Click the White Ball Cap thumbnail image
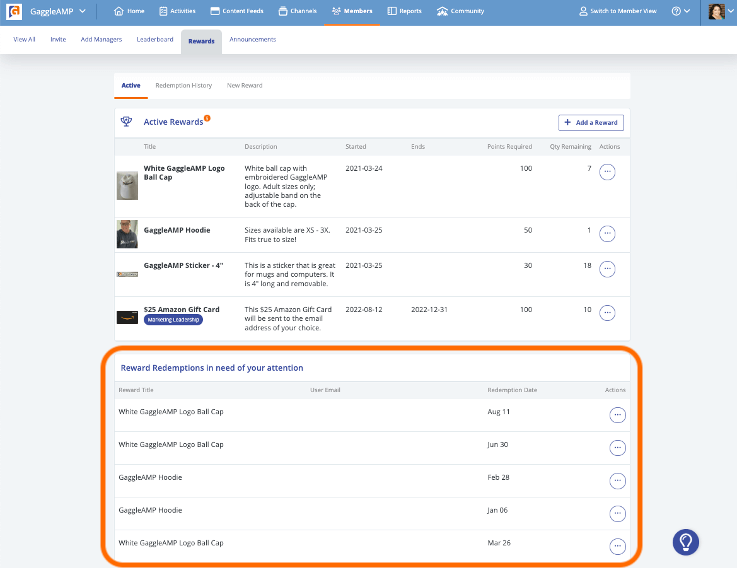The height and width of the screenshot is (568, 737). pos(127,186)
